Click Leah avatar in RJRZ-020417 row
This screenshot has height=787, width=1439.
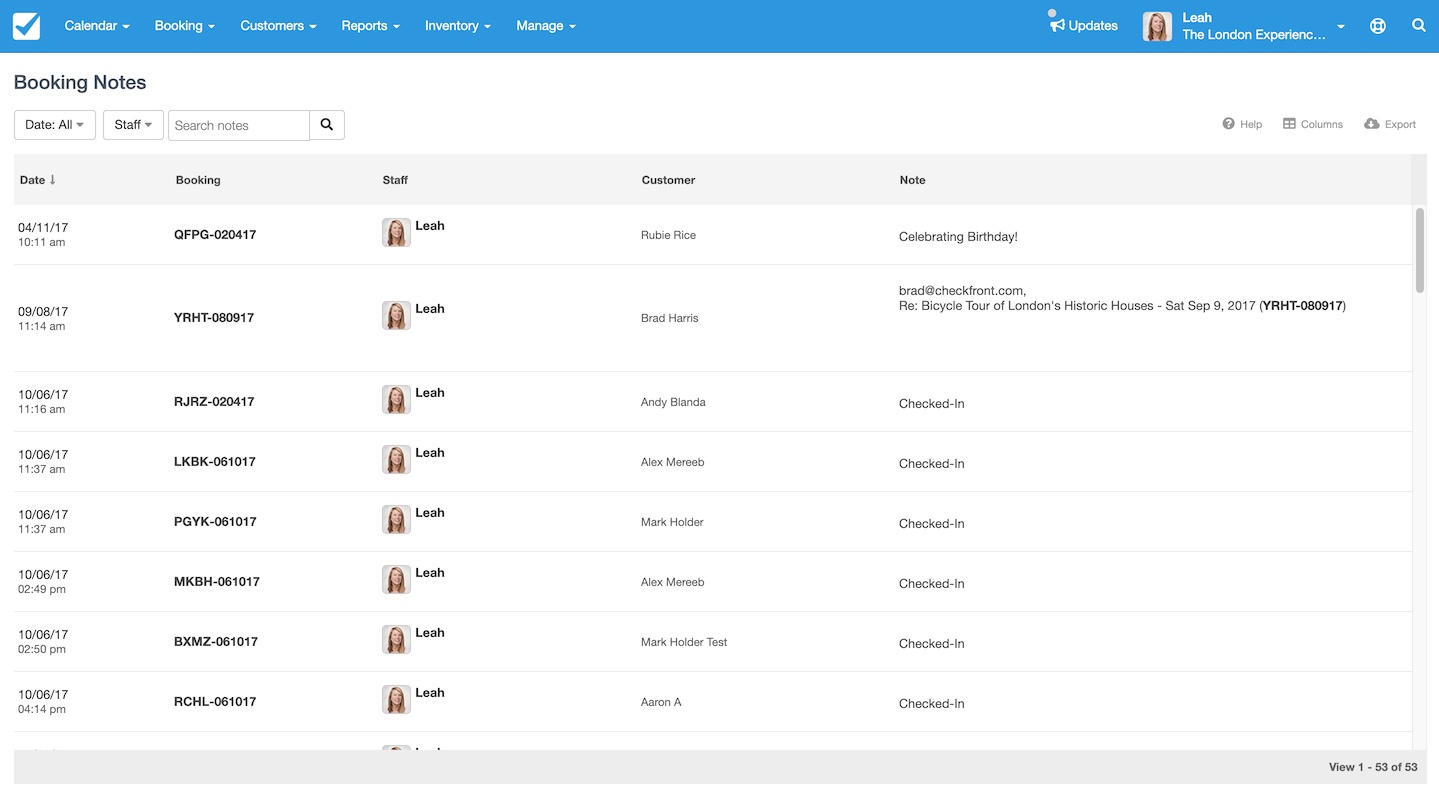tap(396, 400)
